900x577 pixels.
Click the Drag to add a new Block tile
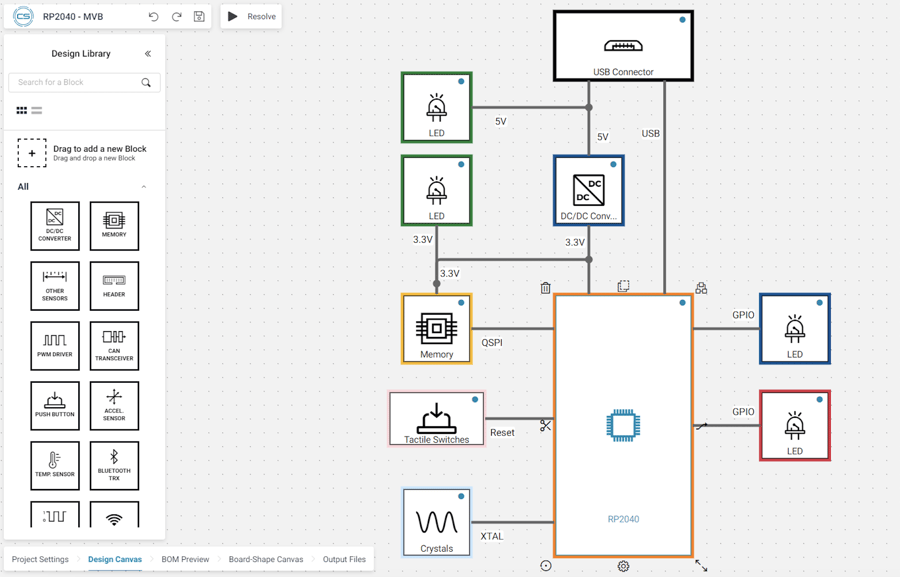pos(32,153)
